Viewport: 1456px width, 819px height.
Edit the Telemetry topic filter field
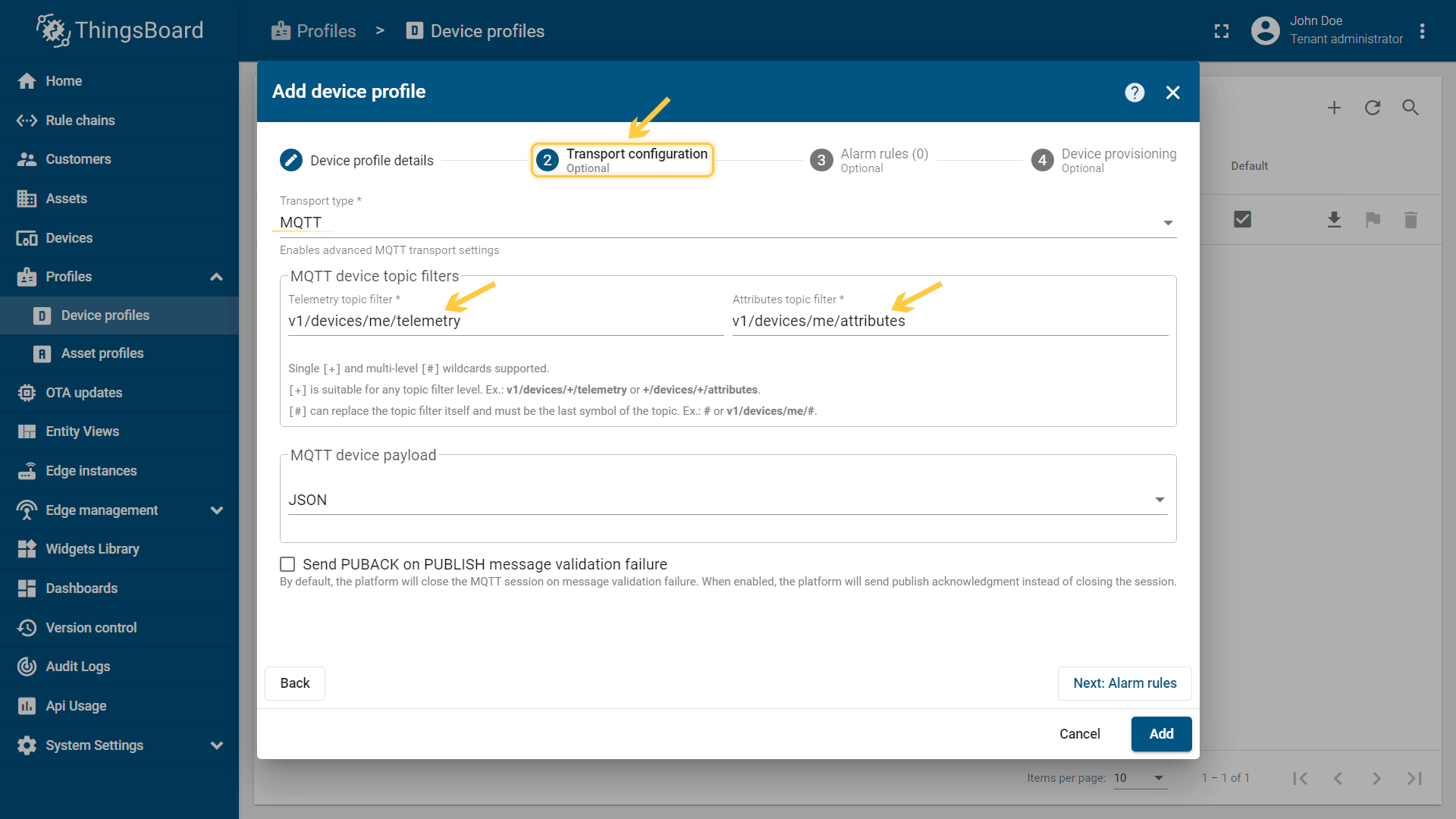(x=506, y=321)
